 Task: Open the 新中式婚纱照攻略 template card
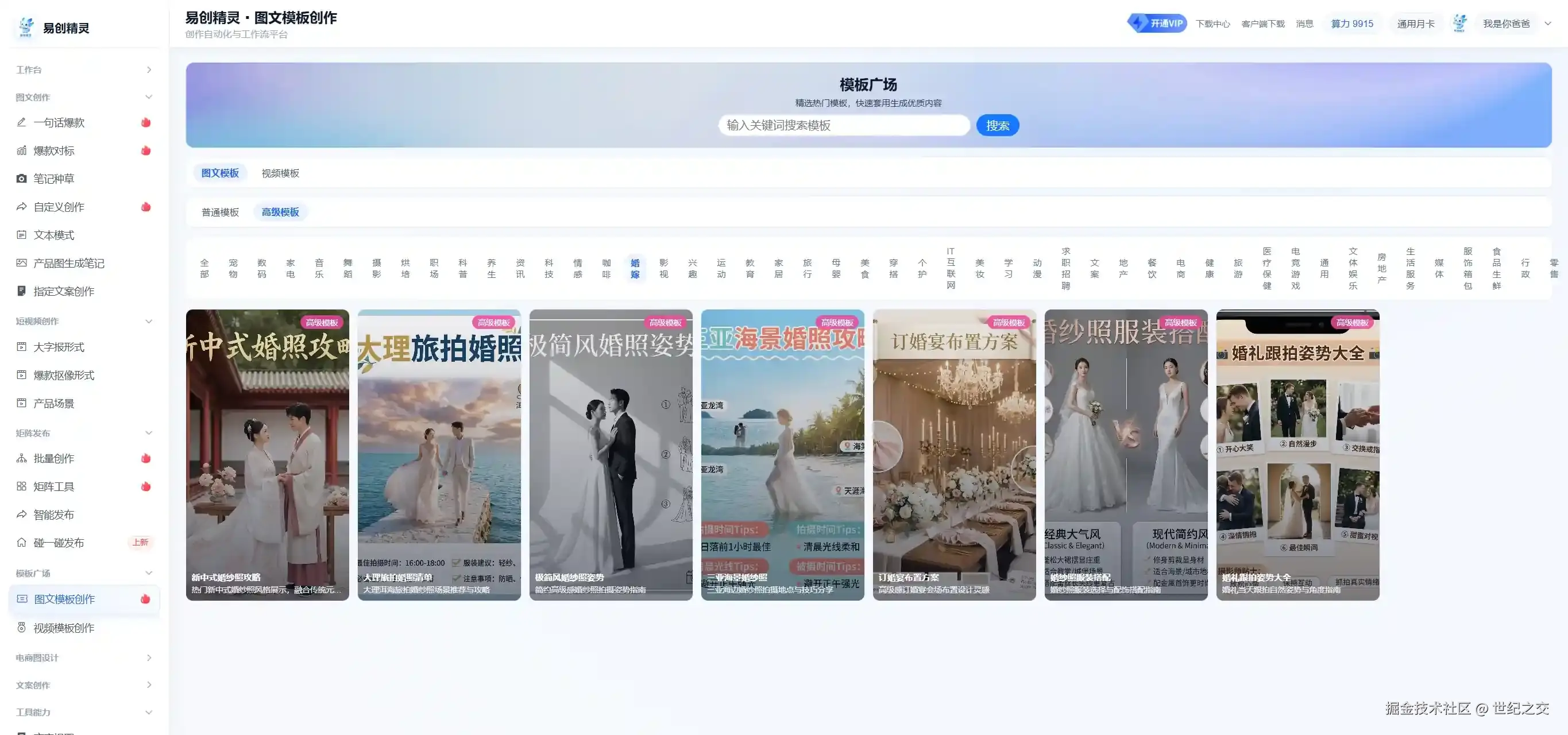267,455
